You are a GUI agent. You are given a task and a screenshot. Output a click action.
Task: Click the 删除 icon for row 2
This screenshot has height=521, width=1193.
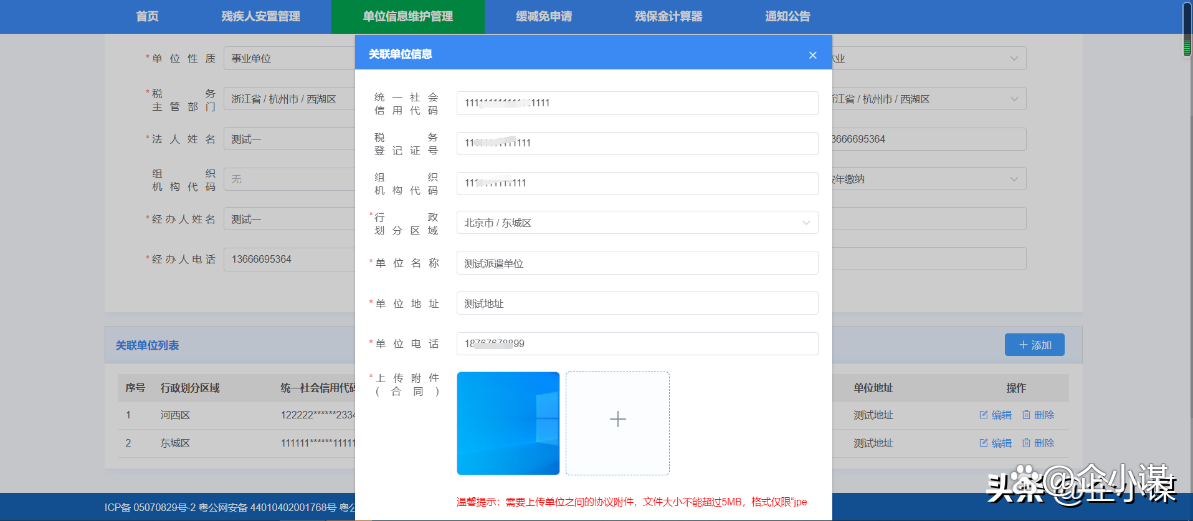(1037, 443)
